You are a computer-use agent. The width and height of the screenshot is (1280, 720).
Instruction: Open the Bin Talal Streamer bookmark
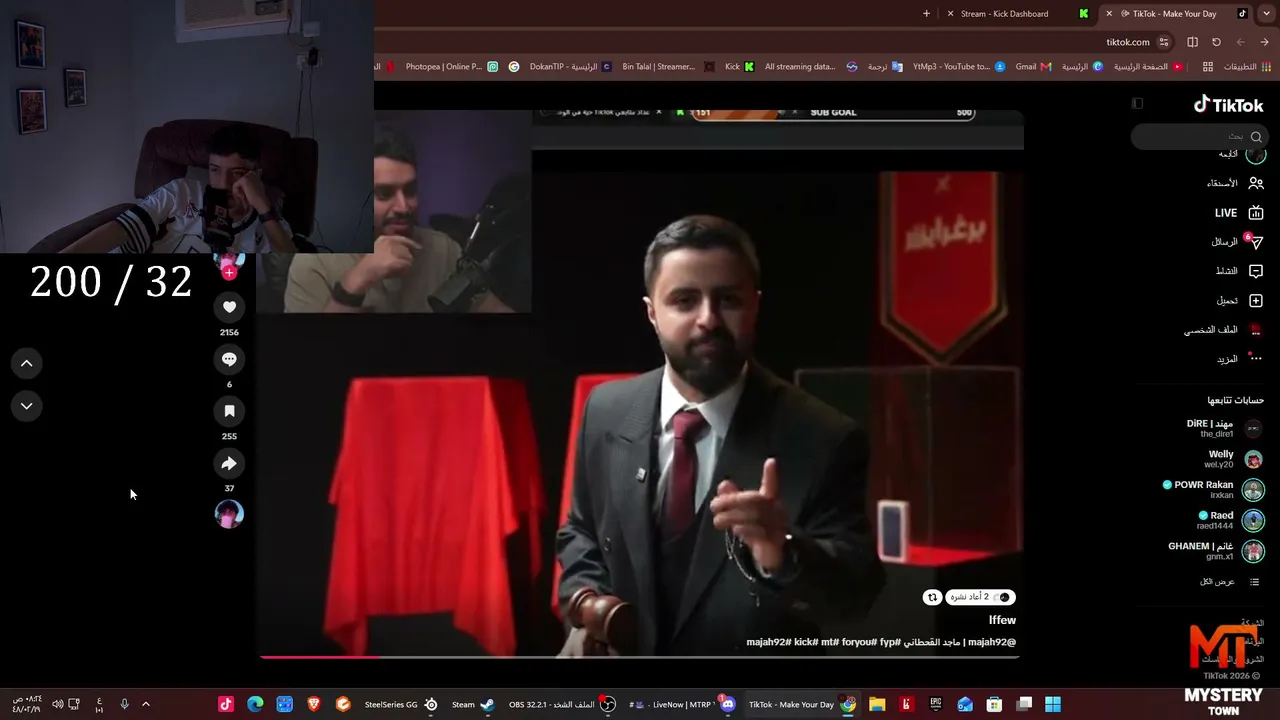(667, 67)
